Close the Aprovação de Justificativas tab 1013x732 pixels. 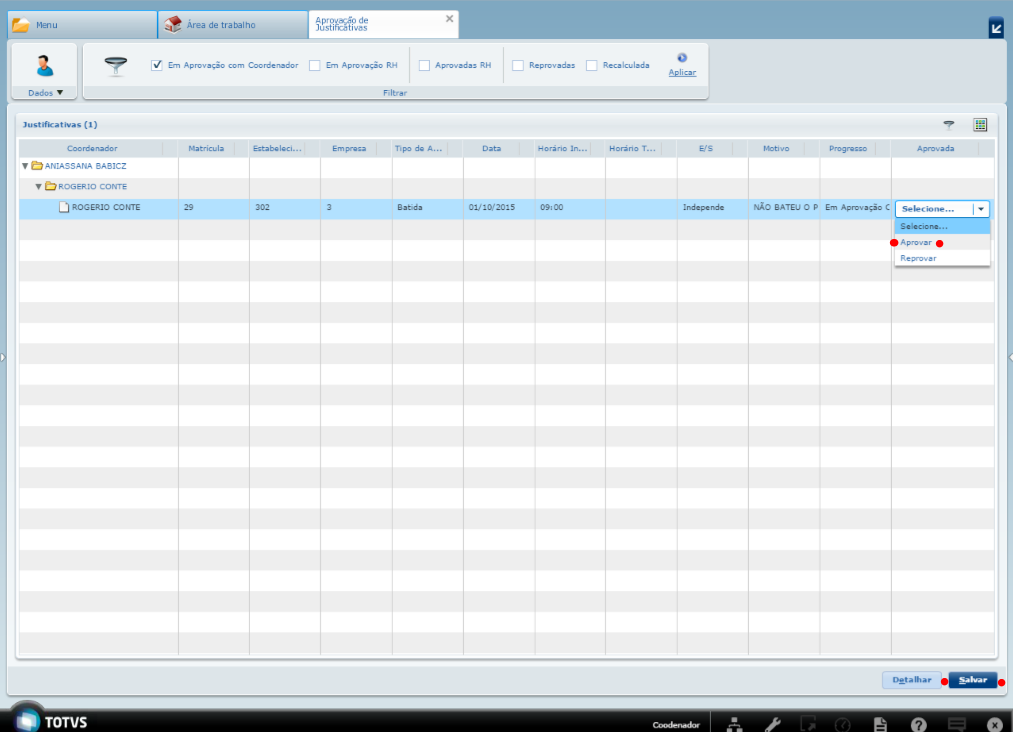(450, 19)
